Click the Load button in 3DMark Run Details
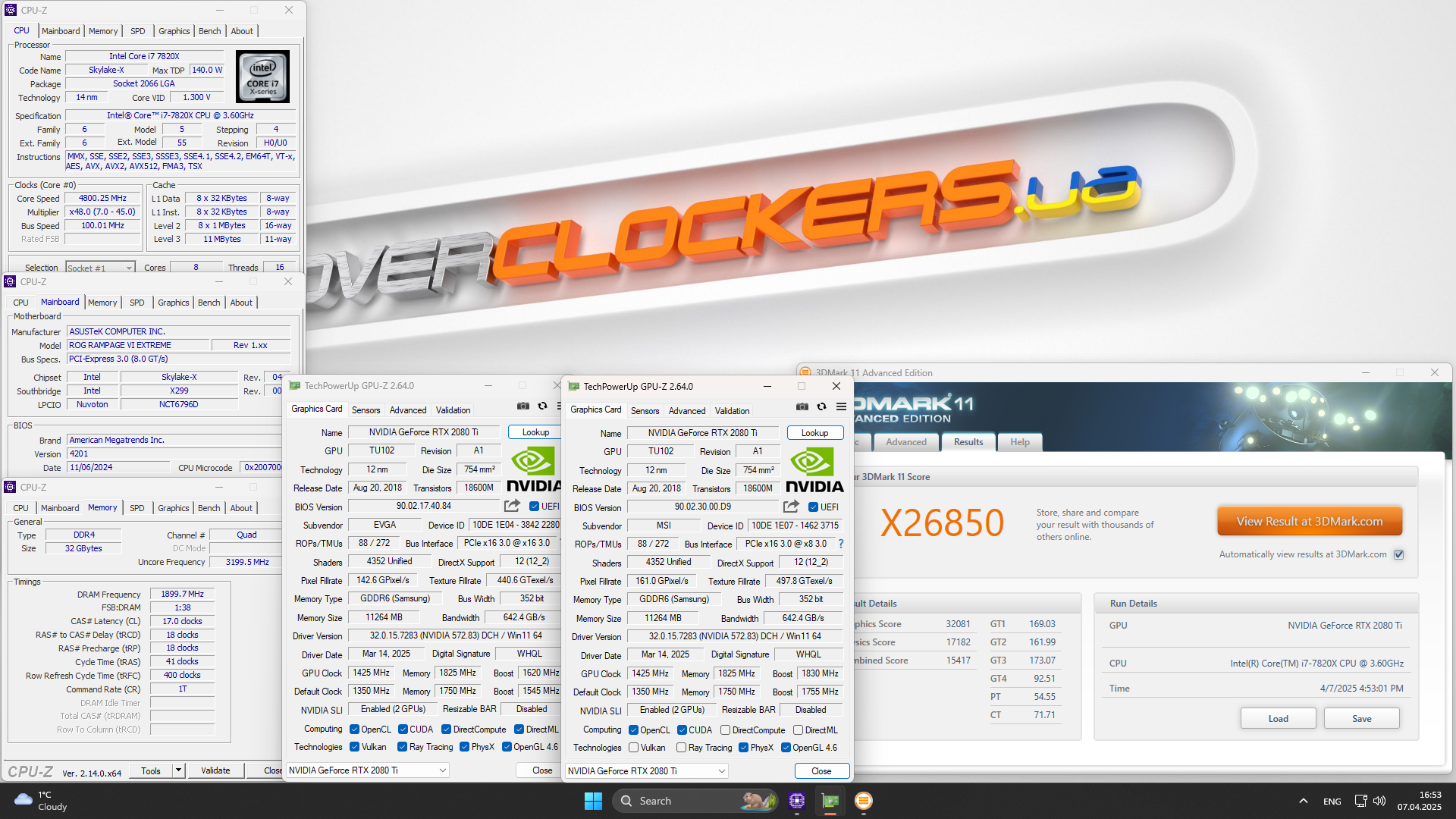The width and height of the screenshot is (1456, 819). point(1279,719)
